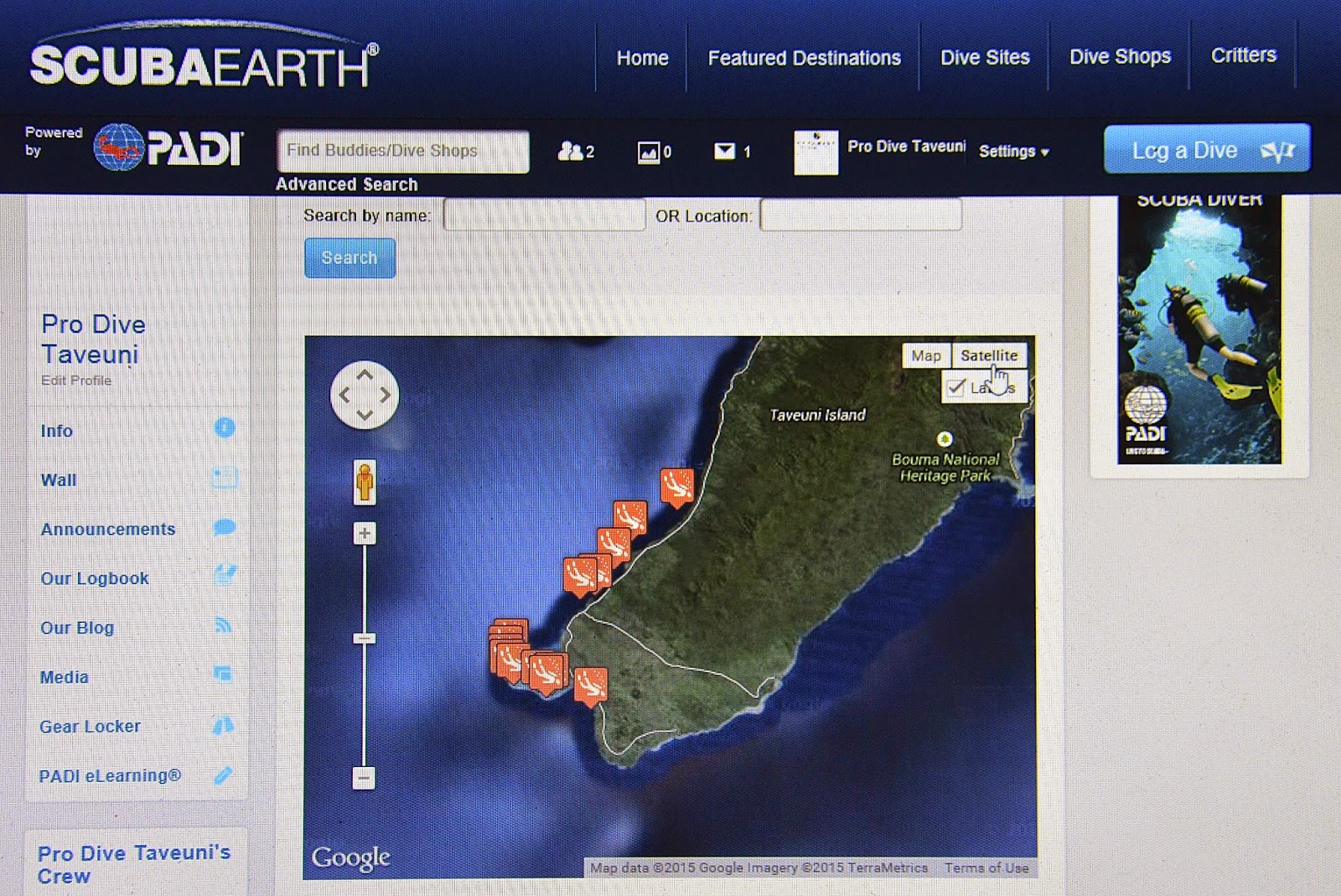Pan the map right with the arrow

click(x=385, y=395)
